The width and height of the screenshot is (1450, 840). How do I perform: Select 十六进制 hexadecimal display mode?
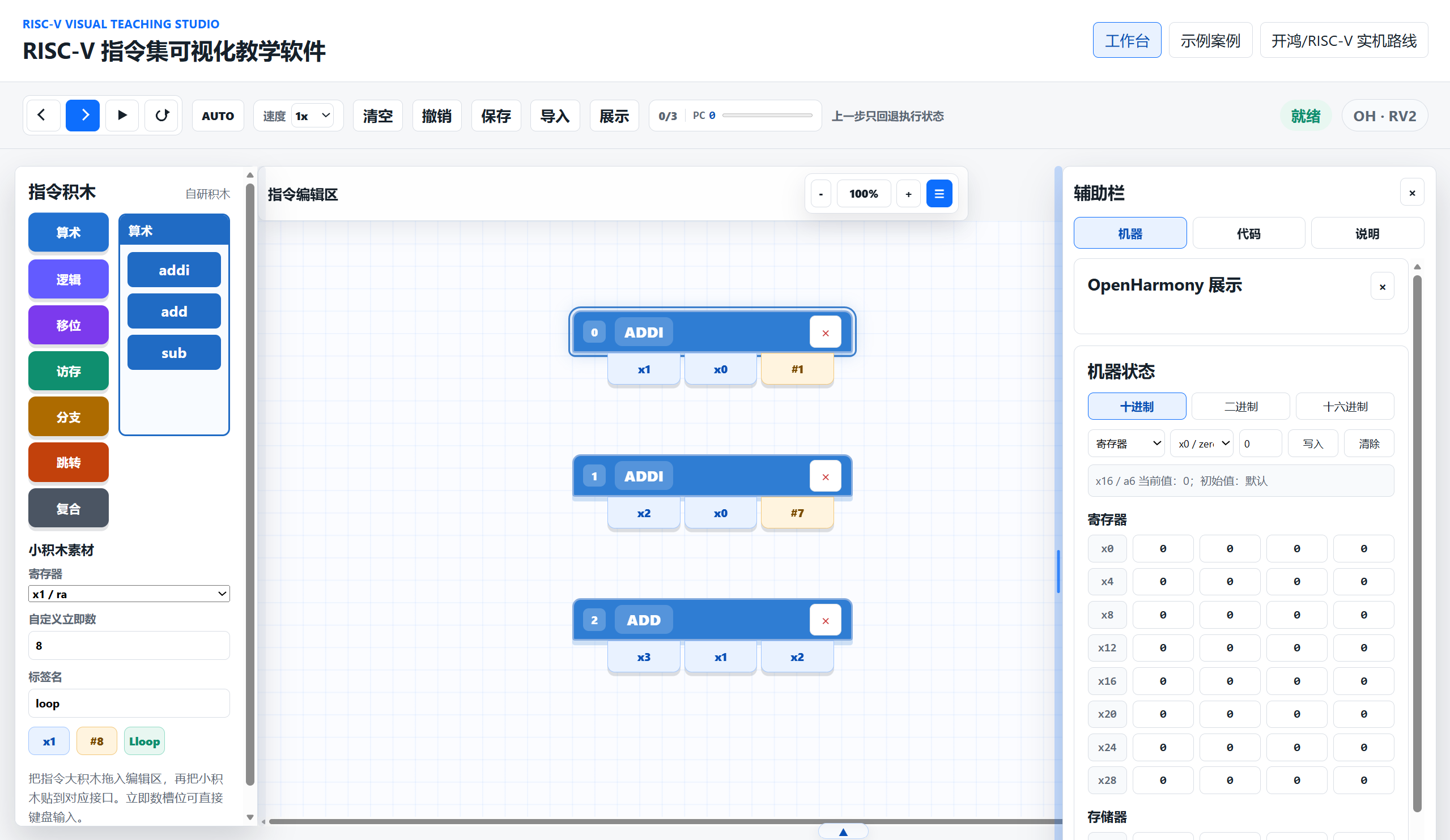1345,406
